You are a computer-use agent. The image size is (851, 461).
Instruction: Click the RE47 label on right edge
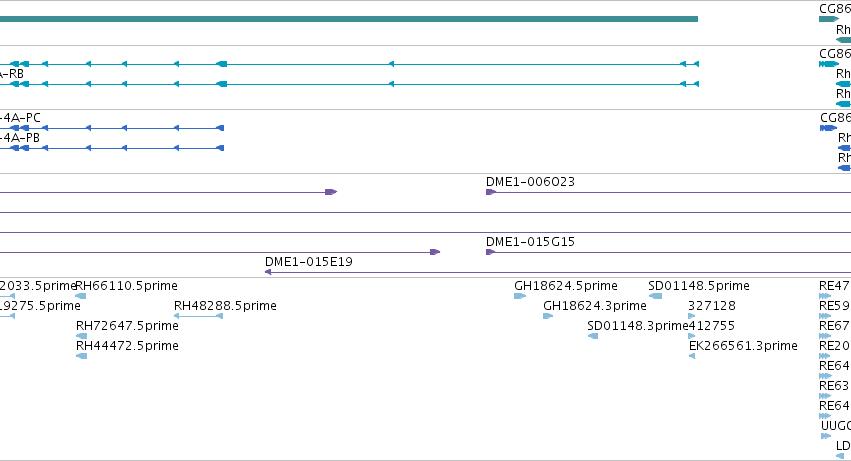pos(834,286)
